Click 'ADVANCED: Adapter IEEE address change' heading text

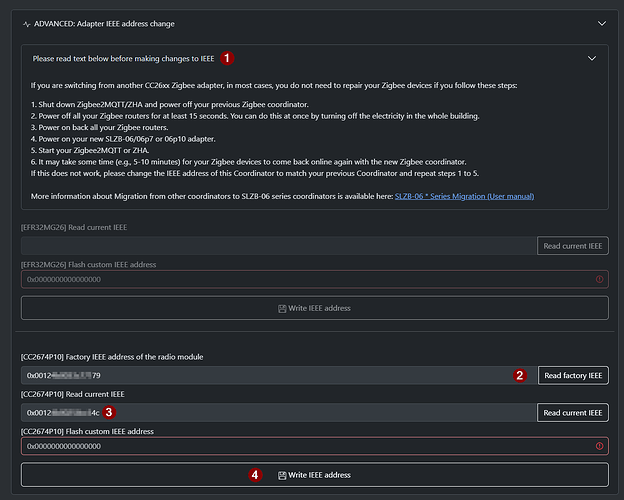click(104, 24)
